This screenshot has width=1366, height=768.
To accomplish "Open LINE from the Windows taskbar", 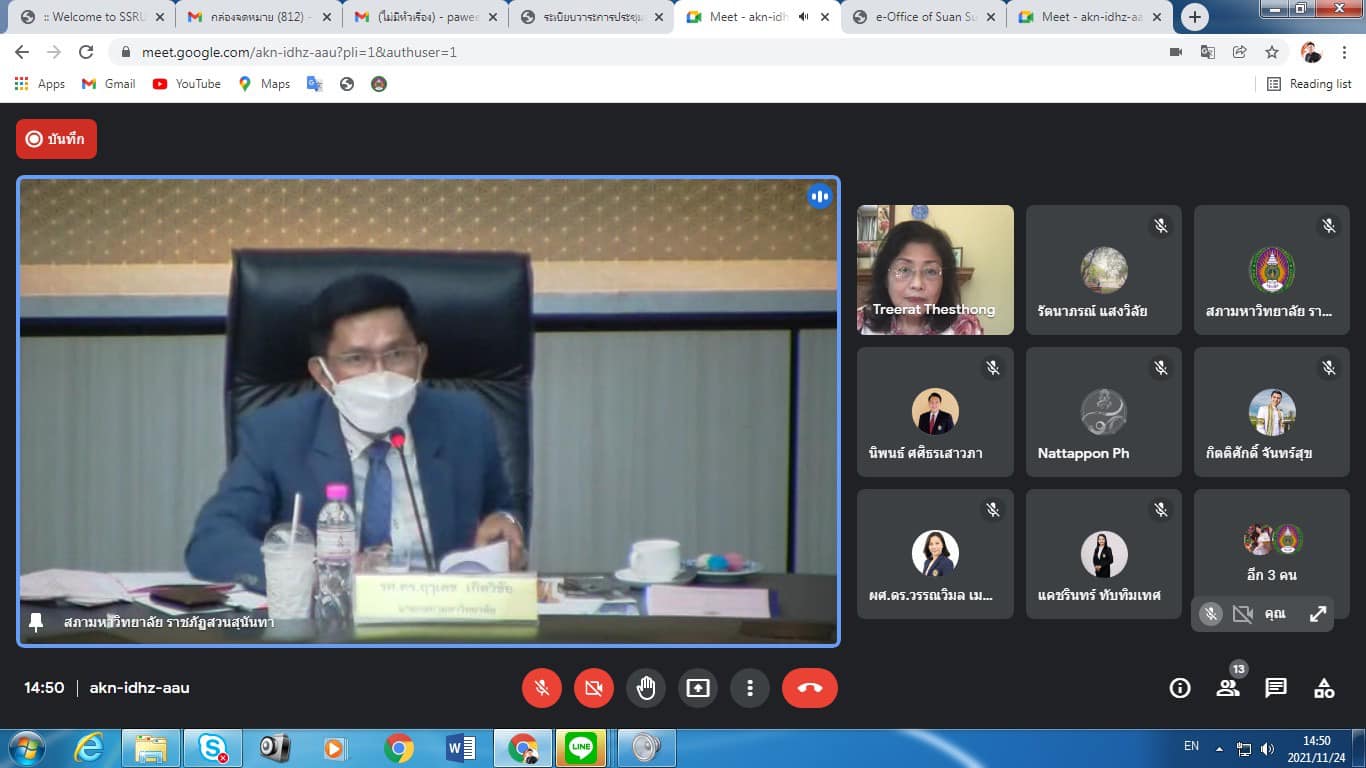I will tap(580, 748).
